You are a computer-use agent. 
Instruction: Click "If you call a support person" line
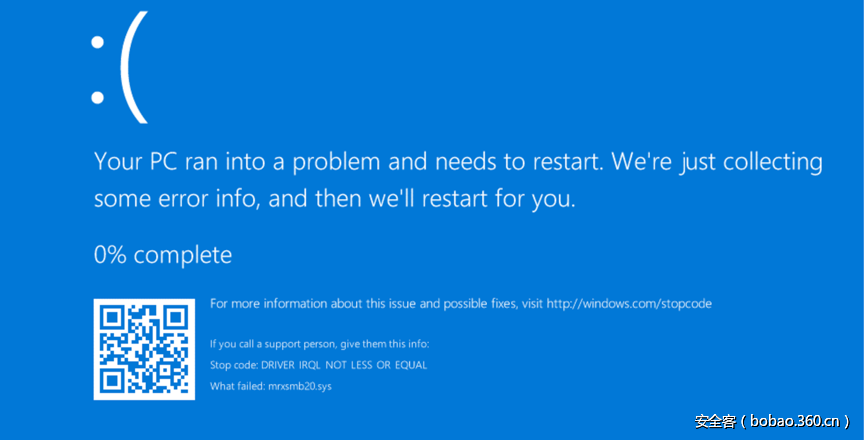[x=319, y=344]
